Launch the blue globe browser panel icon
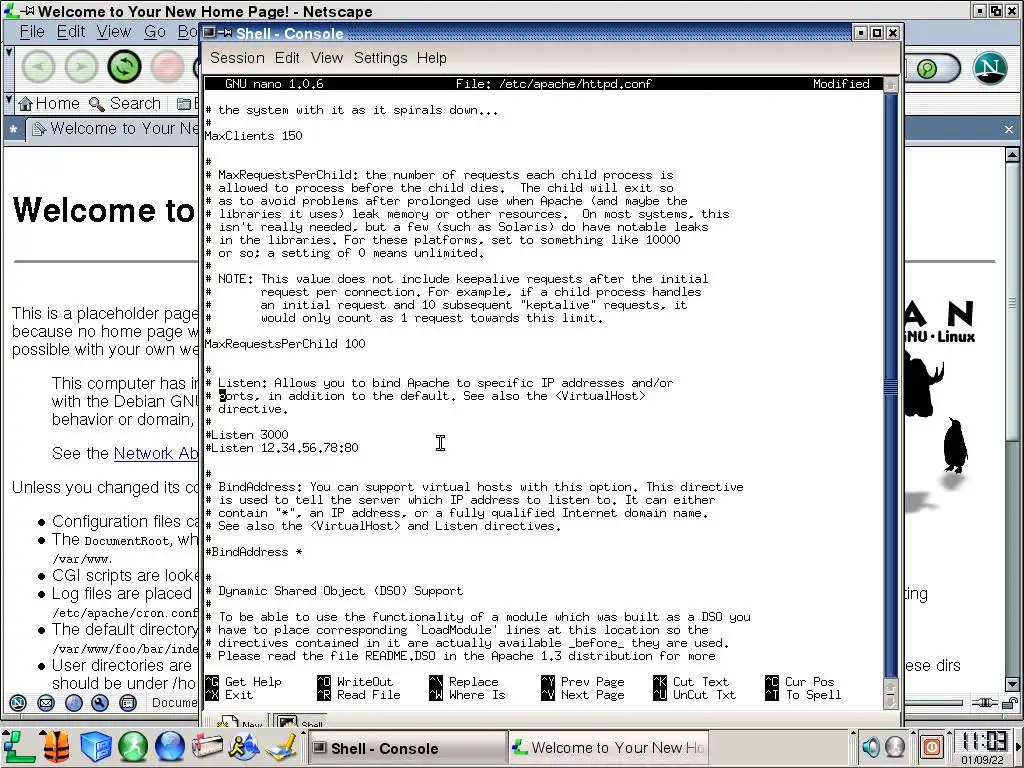Image resolution: width=1024 pixels, height=768 pixels. (x=170, y=747)
